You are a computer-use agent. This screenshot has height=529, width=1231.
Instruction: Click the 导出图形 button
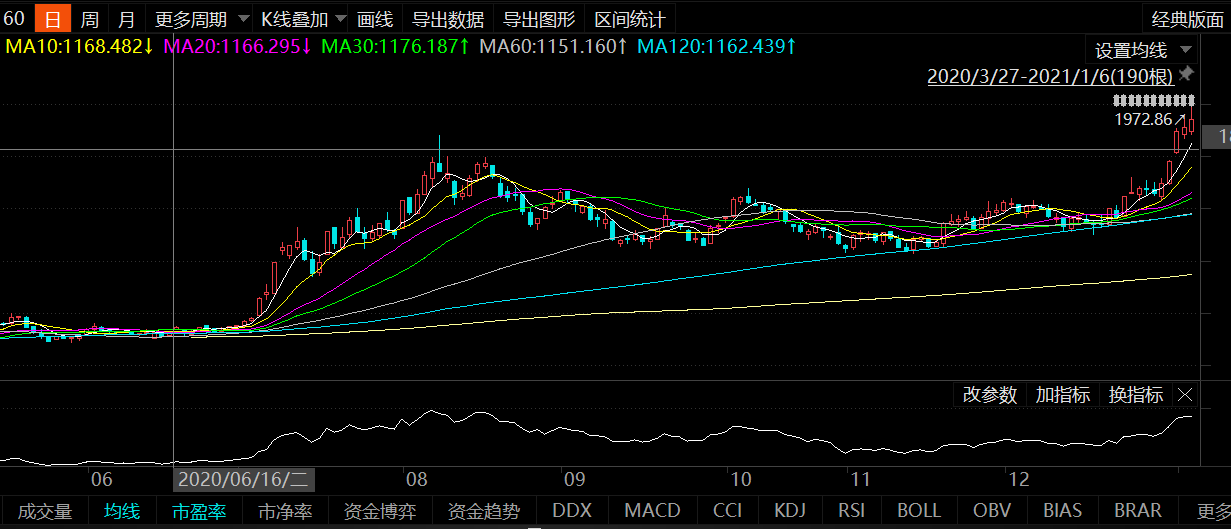(x=538, y=18)
